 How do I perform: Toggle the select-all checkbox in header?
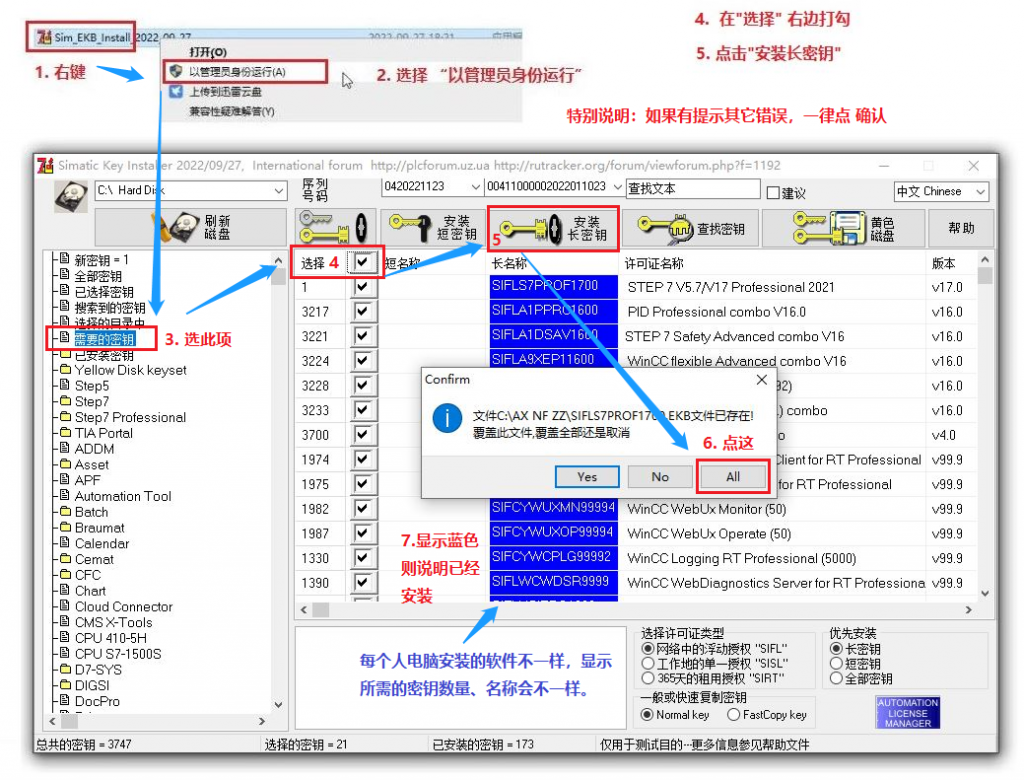pos(362,263)
